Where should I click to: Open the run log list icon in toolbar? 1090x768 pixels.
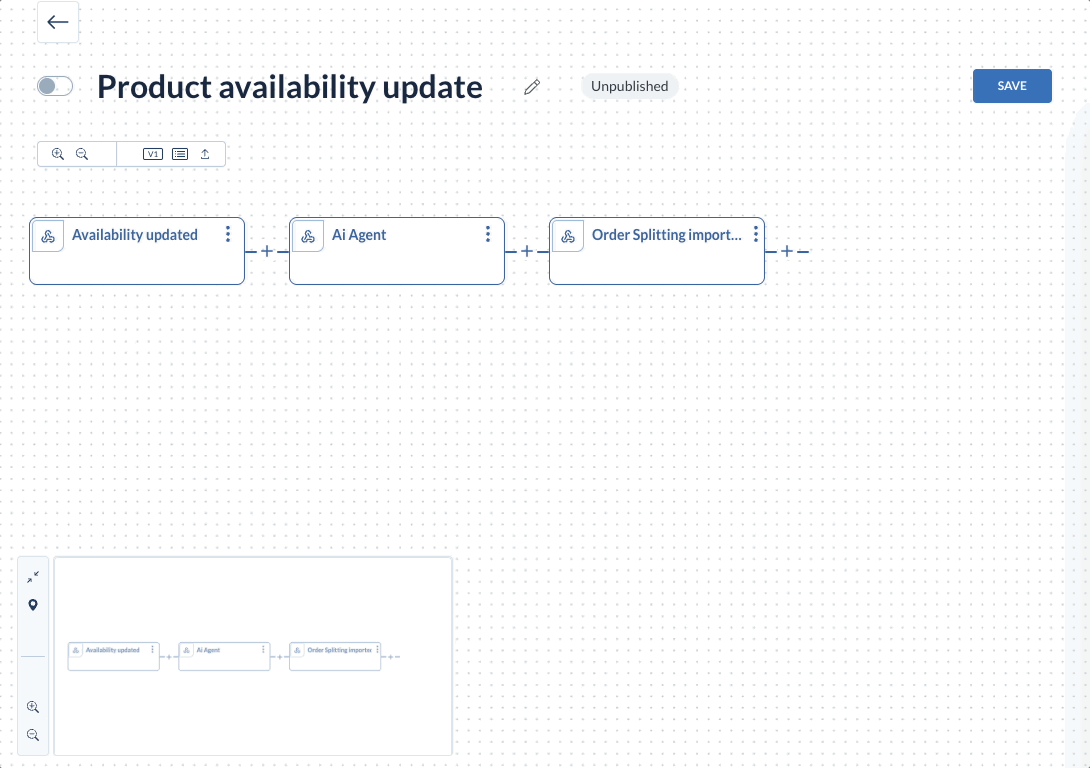179,153
